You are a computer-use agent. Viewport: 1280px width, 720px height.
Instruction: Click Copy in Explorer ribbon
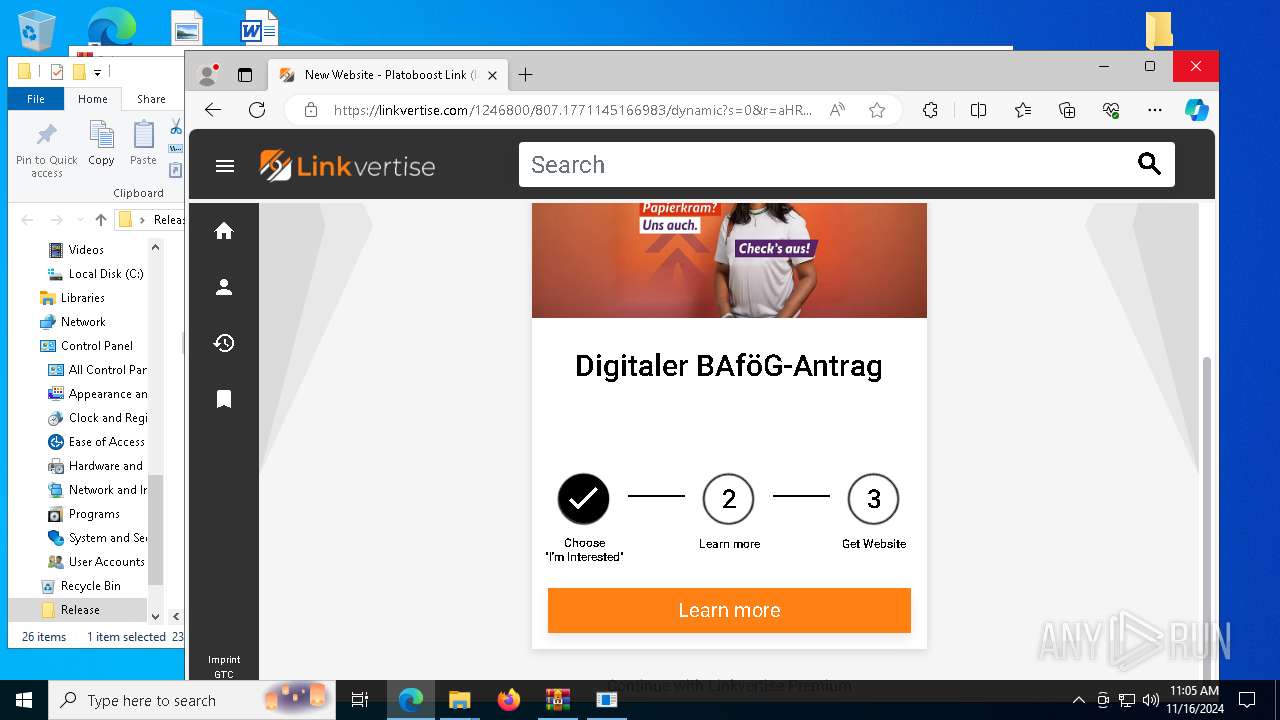click(101, 143)
